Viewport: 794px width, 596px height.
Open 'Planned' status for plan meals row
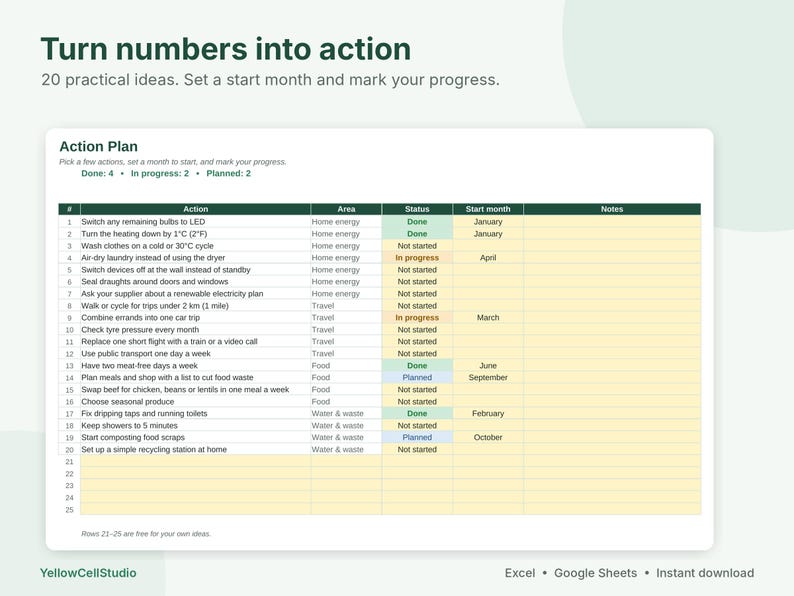(x=417, y=378)
